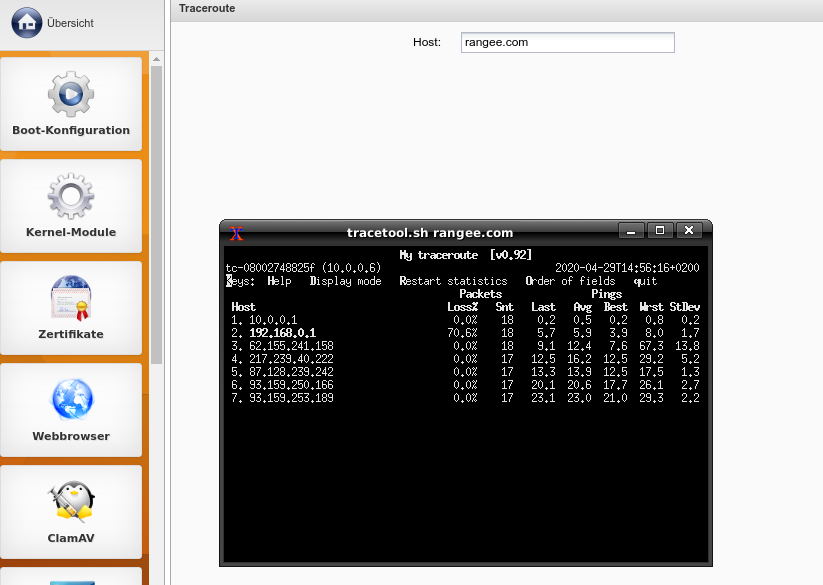
Task: Click the sidebar scroll-up arrow
Action: click(x=157, y=59)
